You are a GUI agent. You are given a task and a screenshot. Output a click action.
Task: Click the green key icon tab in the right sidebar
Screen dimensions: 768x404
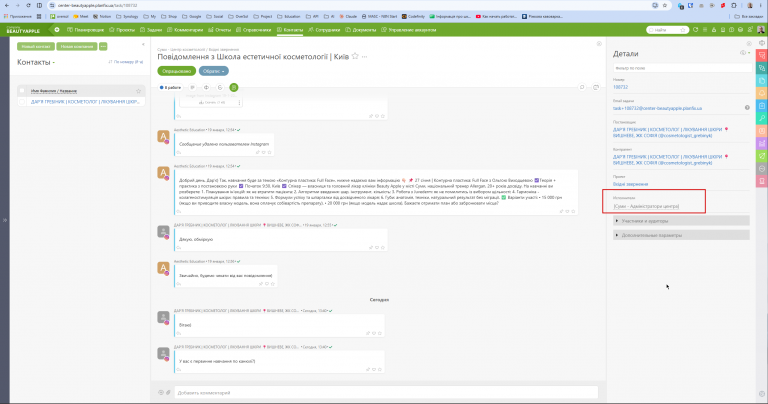(x=762, y=118)
